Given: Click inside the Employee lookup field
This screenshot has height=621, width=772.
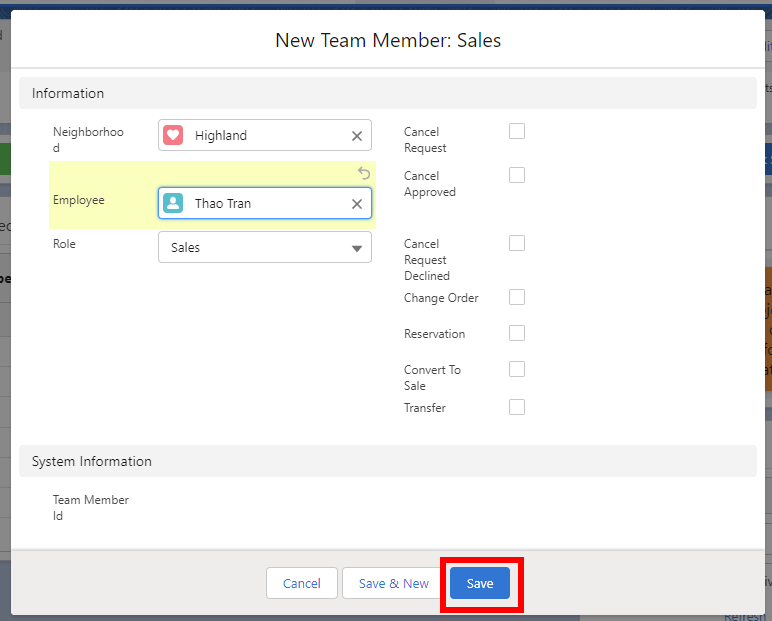Looking at the screenshot, I should [x=265, y=203].
